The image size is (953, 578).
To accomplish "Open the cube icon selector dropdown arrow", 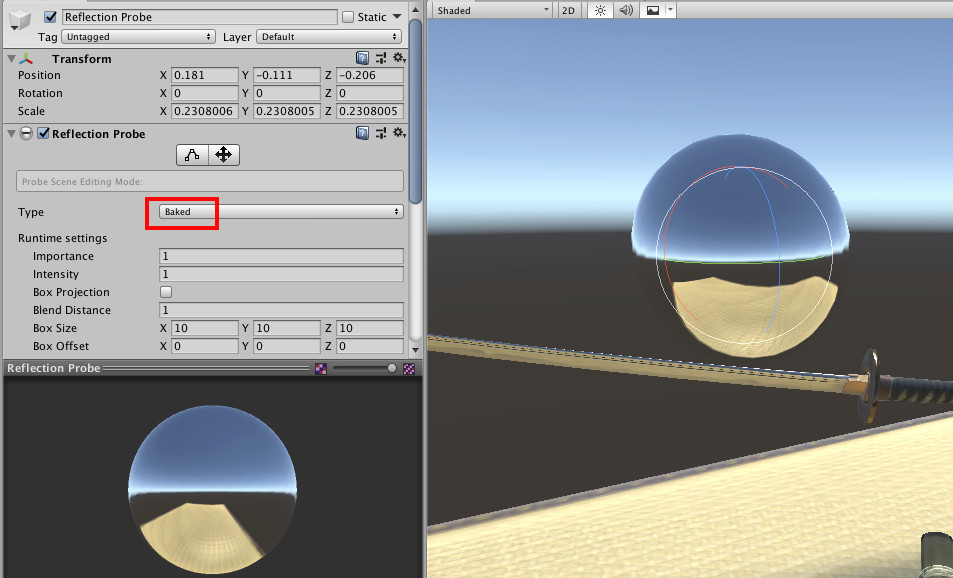I will click(15, 29).
